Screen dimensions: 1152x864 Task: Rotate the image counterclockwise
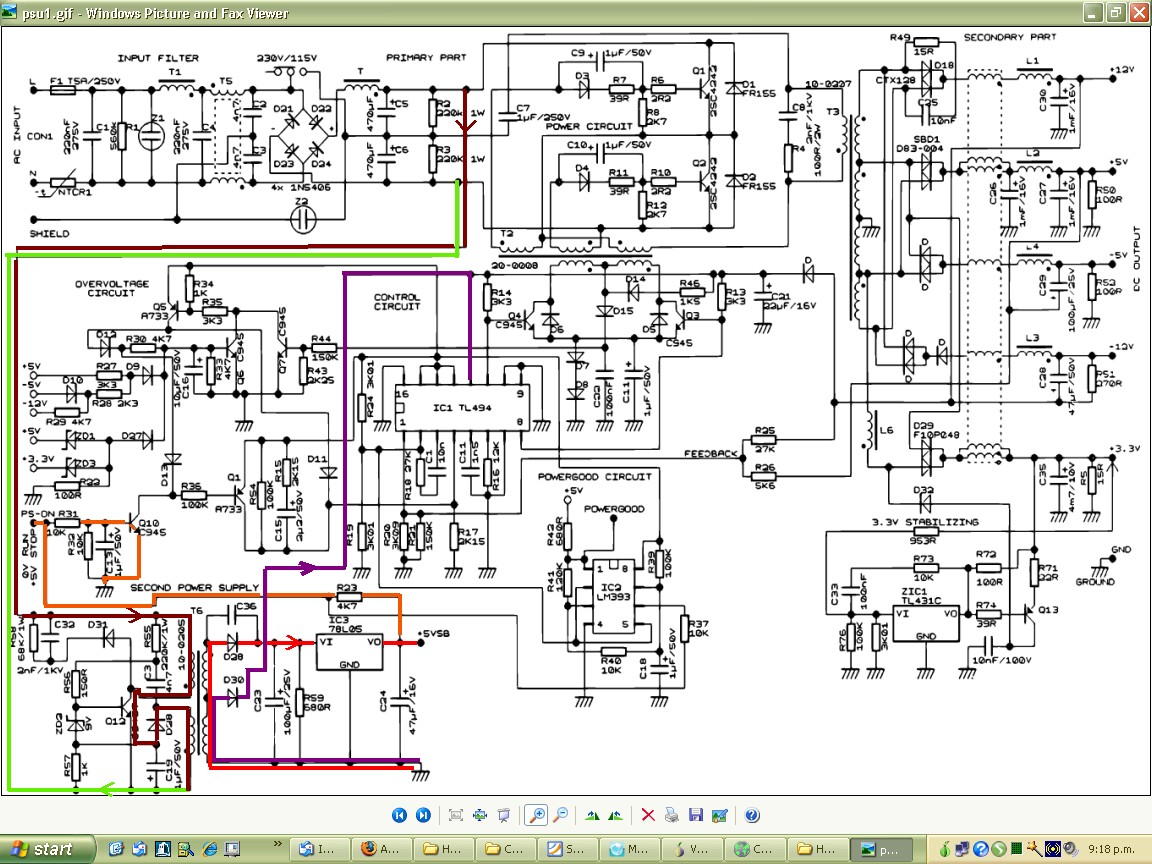point(616,815)
